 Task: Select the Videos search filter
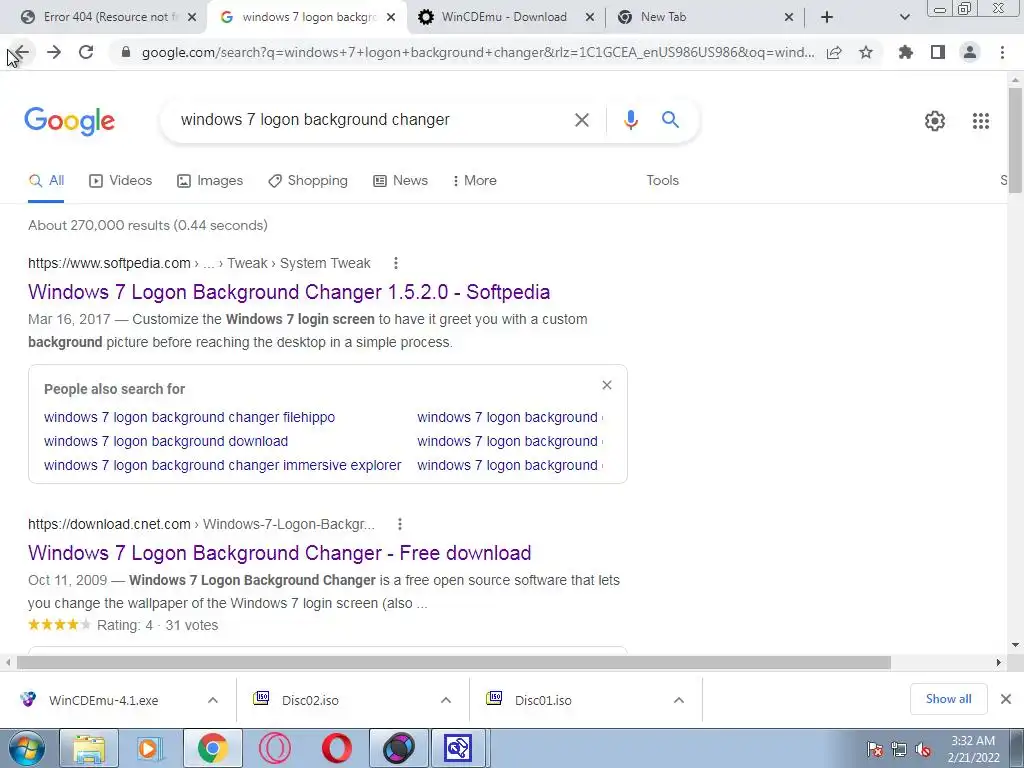pos(120,180)
